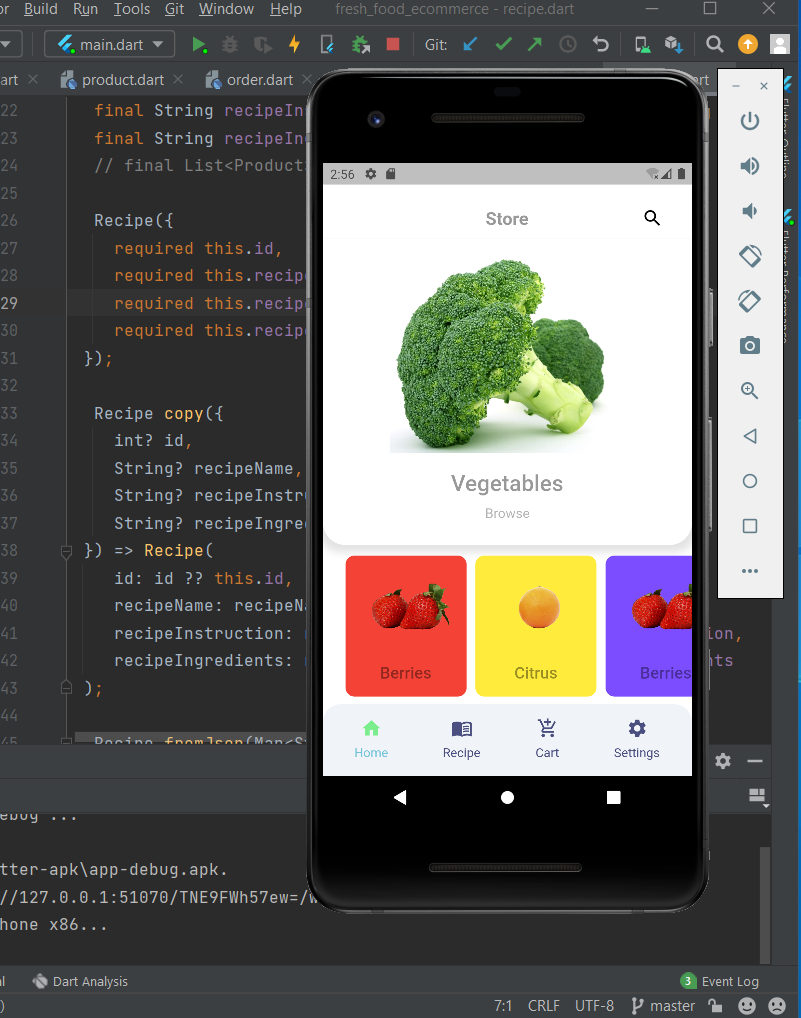Select the Cart tab in the app navigation
The height and width of the screenshot is (1018, 801).
coord(547,740)
